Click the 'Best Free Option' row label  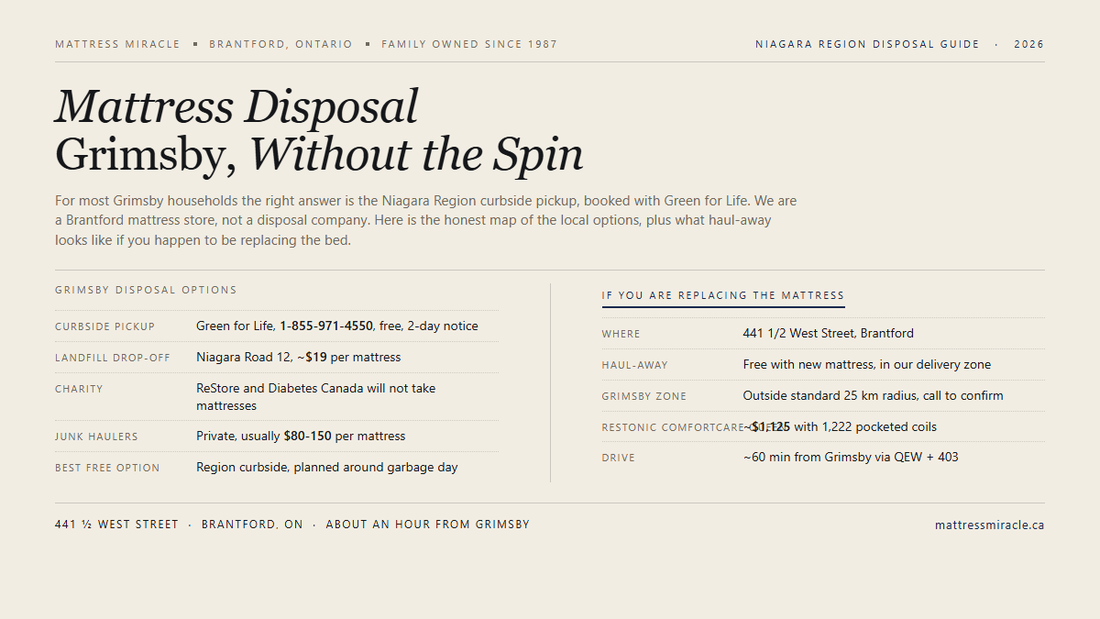(107, 467)
